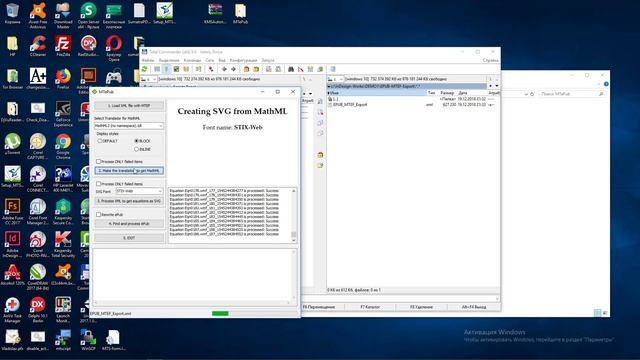The width and height of the screenshot is (640, 360).
Task: Open Конфигурация menu in Total Commander
Action: pyautogui.click(x=244, y=60)
